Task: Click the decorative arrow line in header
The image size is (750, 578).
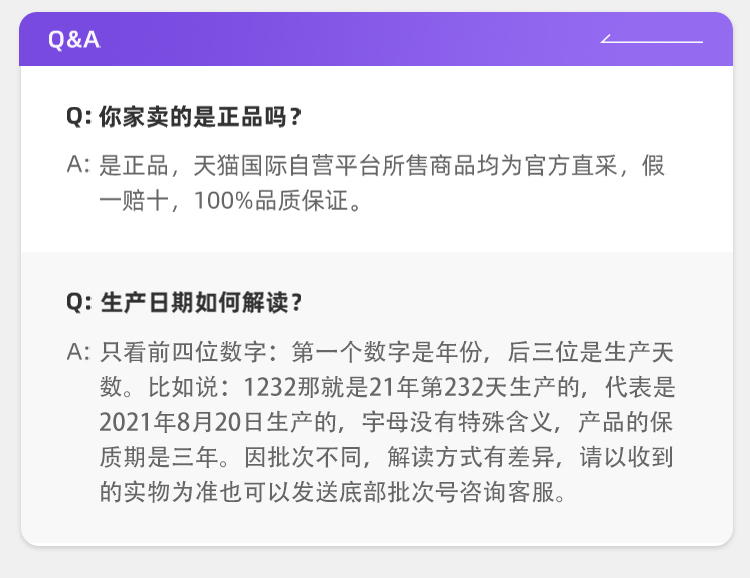Action: [652, 41]
